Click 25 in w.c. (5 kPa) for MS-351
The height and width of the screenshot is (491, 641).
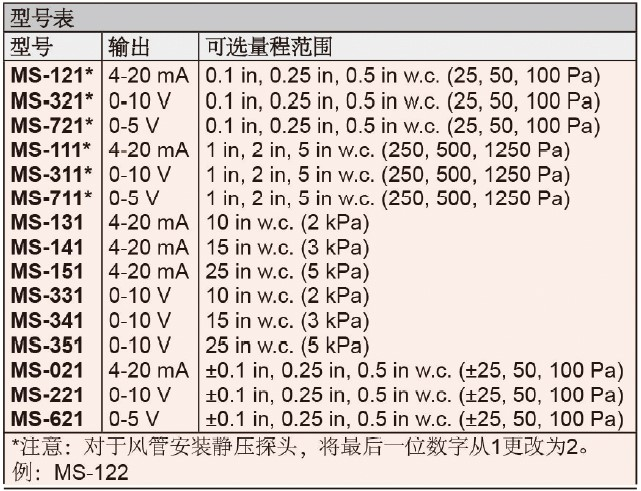(287, 345)
